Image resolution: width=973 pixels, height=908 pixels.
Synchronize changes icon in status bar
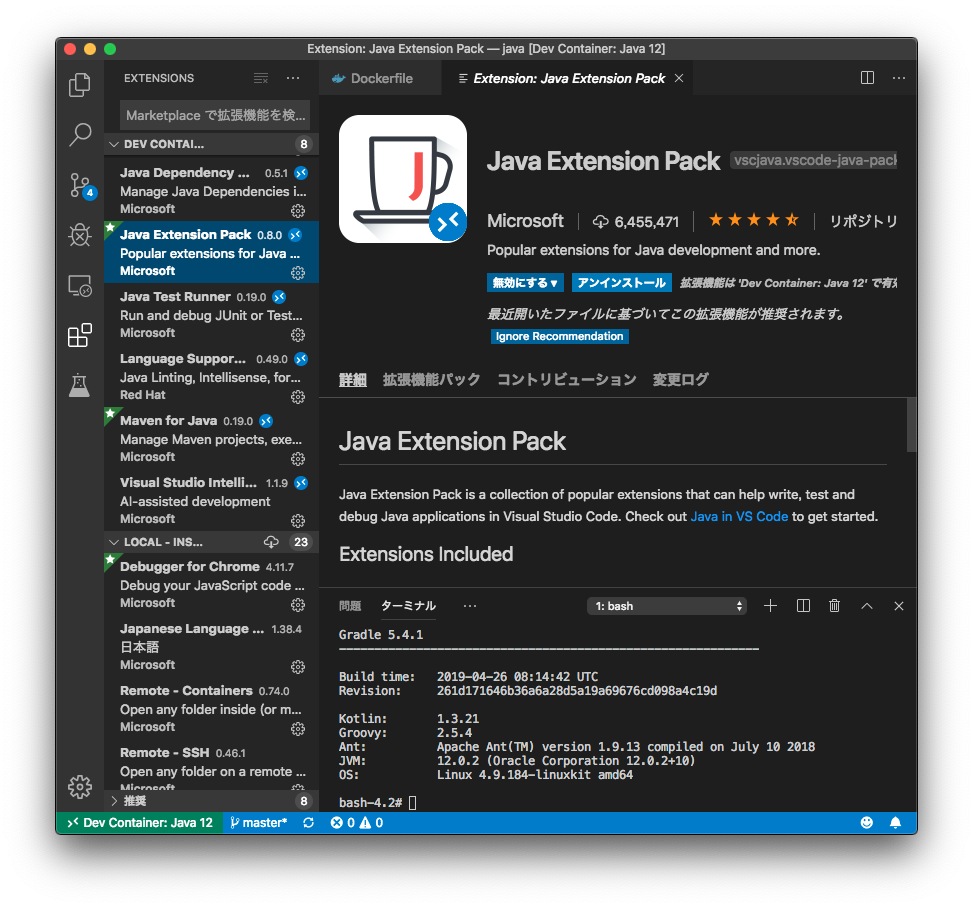pyautogui.click(x=308, y=822)
